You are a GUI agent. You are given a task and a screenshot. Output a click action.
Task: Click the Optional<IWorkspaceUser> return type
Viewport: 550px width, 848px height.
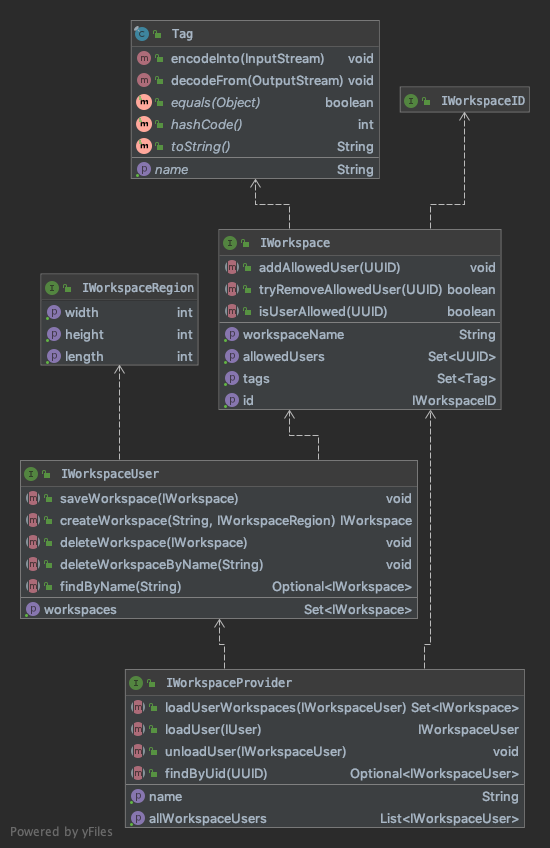click(x=434, y=773)
